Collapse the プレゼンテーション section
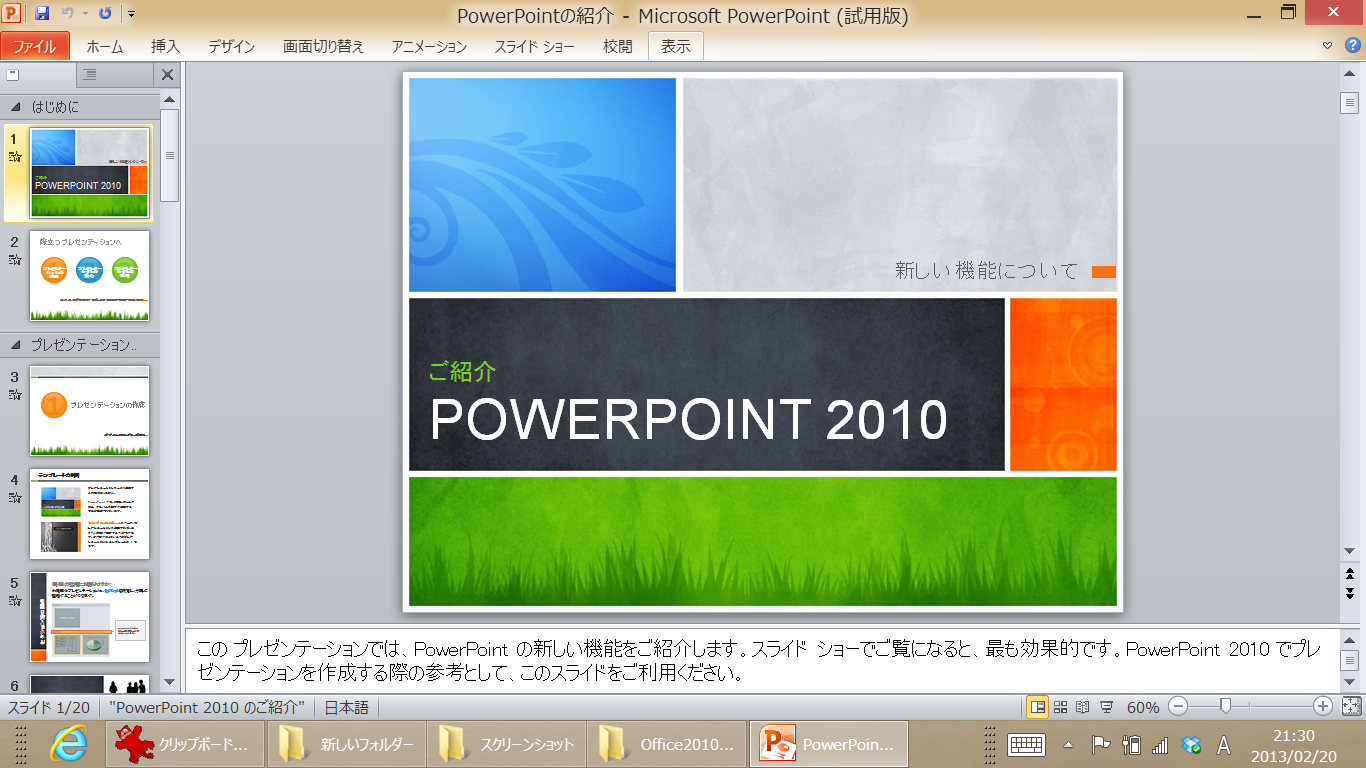 pyautogui.click(x=15, y=345)
